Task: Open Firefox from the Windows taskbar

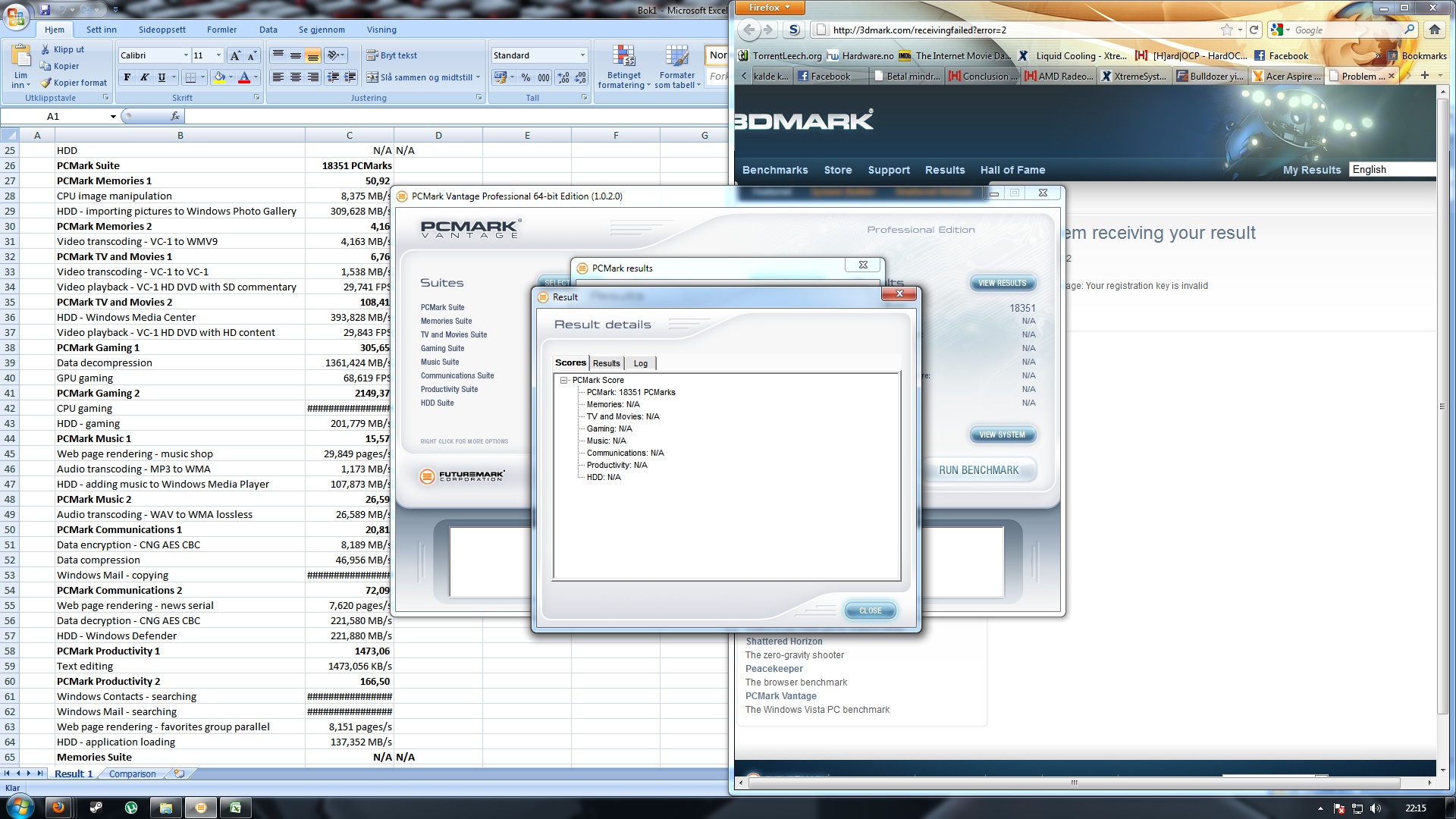Action: click(58, 808)
